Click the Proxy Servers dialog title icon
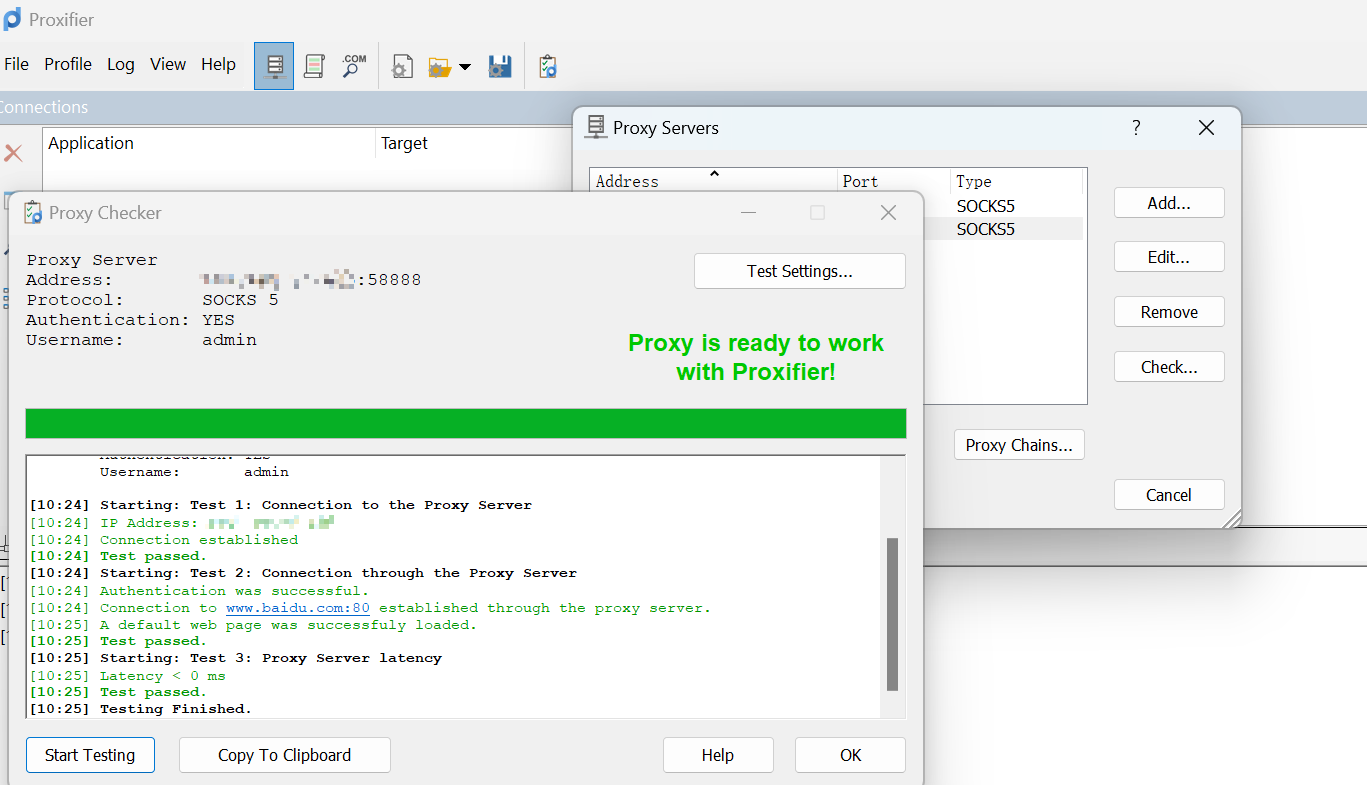 pyautogui.click(x=596, y=127)
